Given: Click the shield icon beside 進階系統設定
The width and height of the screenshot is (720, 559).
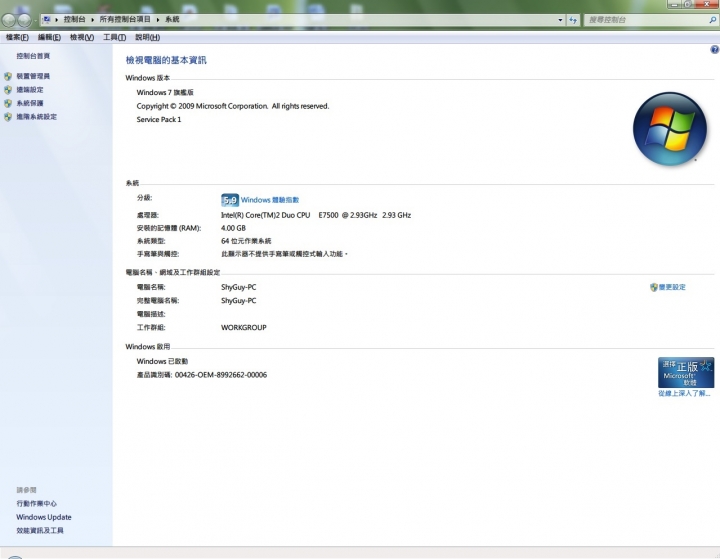Looking at the screenshot, I should click(8, 117).
